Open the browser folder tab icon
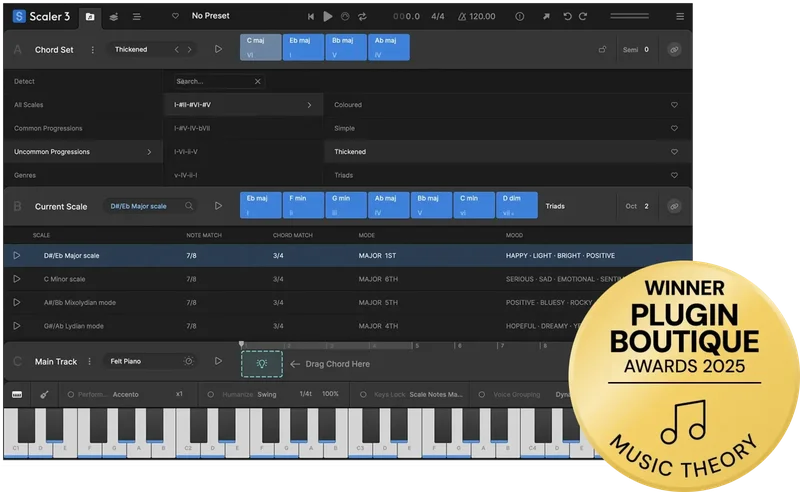The image size is (800, 492). tap(90, 17)
